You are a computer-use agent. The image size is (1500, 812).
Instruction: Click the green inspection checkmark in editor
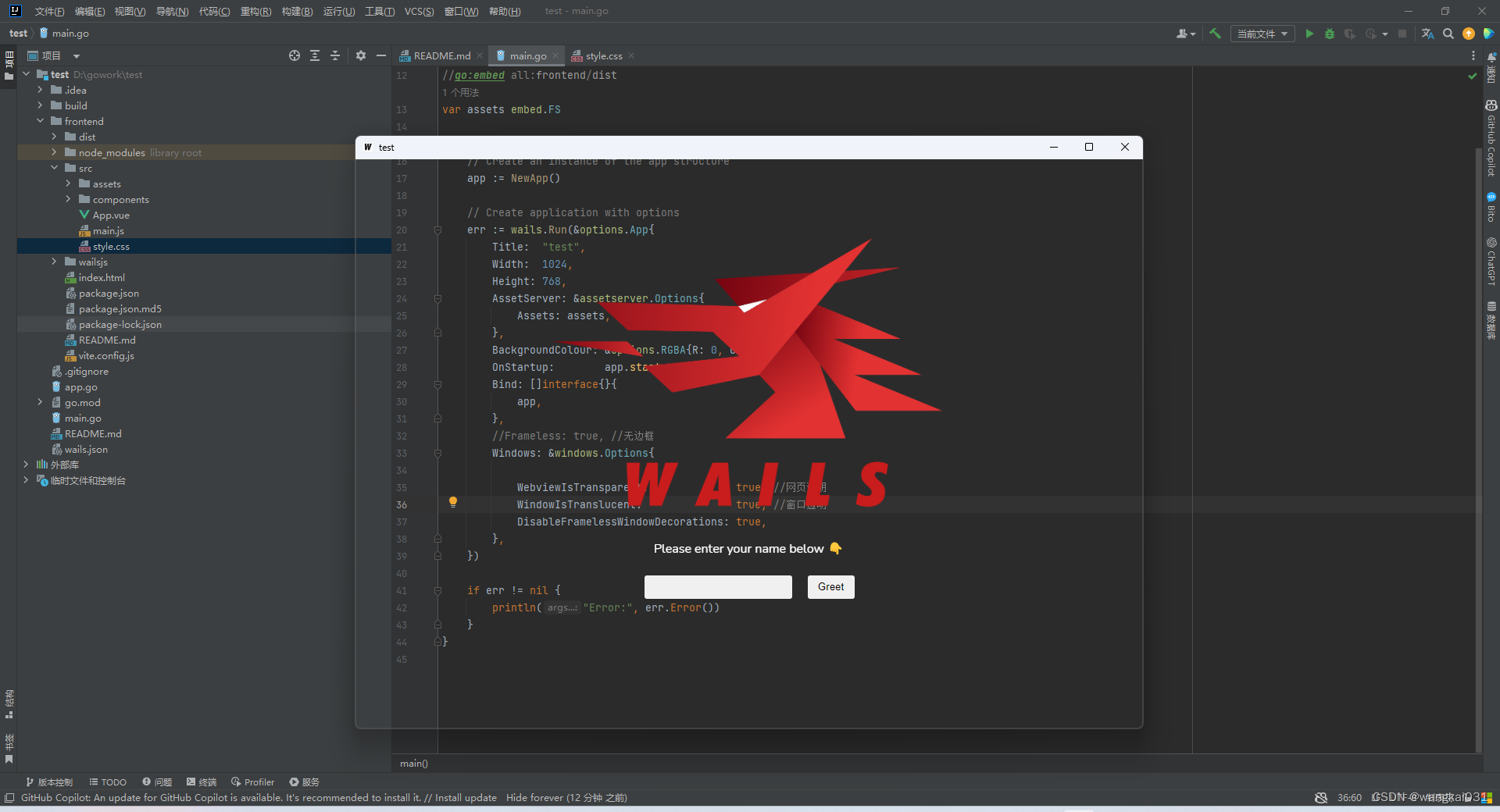[x=1472, y=76]
